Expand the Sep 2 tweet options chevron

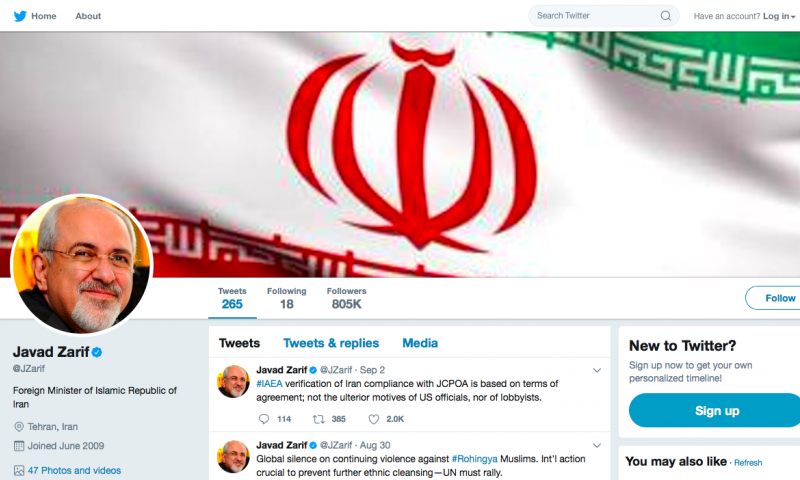click(x=597, y=370)
